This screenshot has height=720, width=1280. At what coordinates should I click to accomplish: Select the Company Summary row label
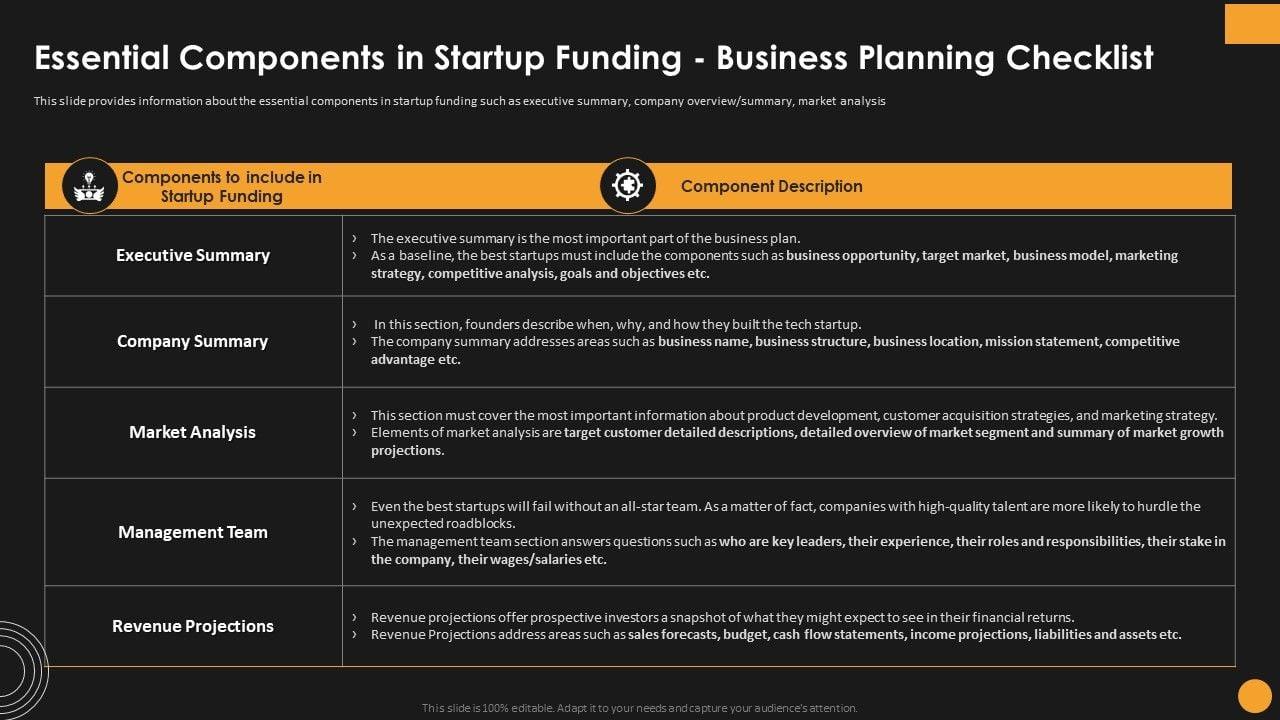click(x=193, y=341)
